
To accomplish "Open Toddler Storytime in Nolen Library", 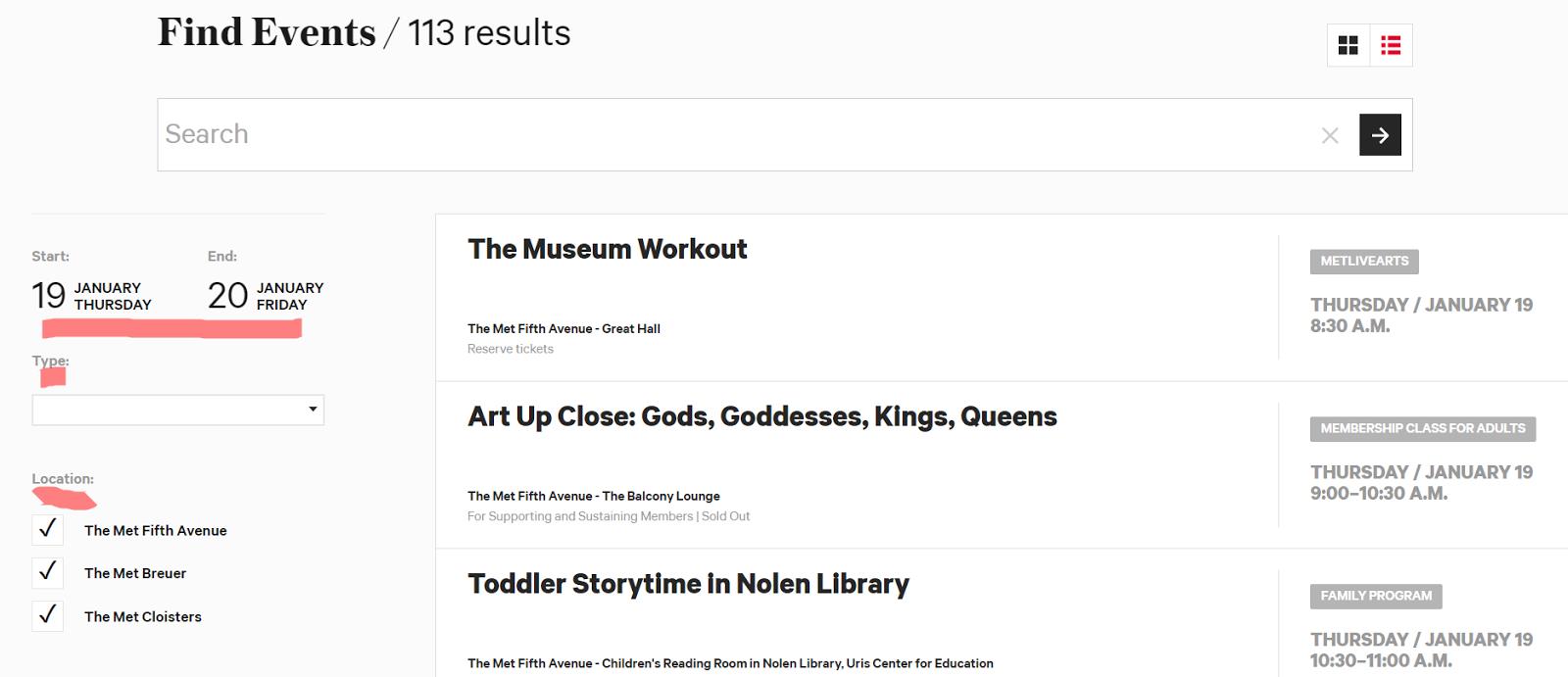I will pos(688,584).
